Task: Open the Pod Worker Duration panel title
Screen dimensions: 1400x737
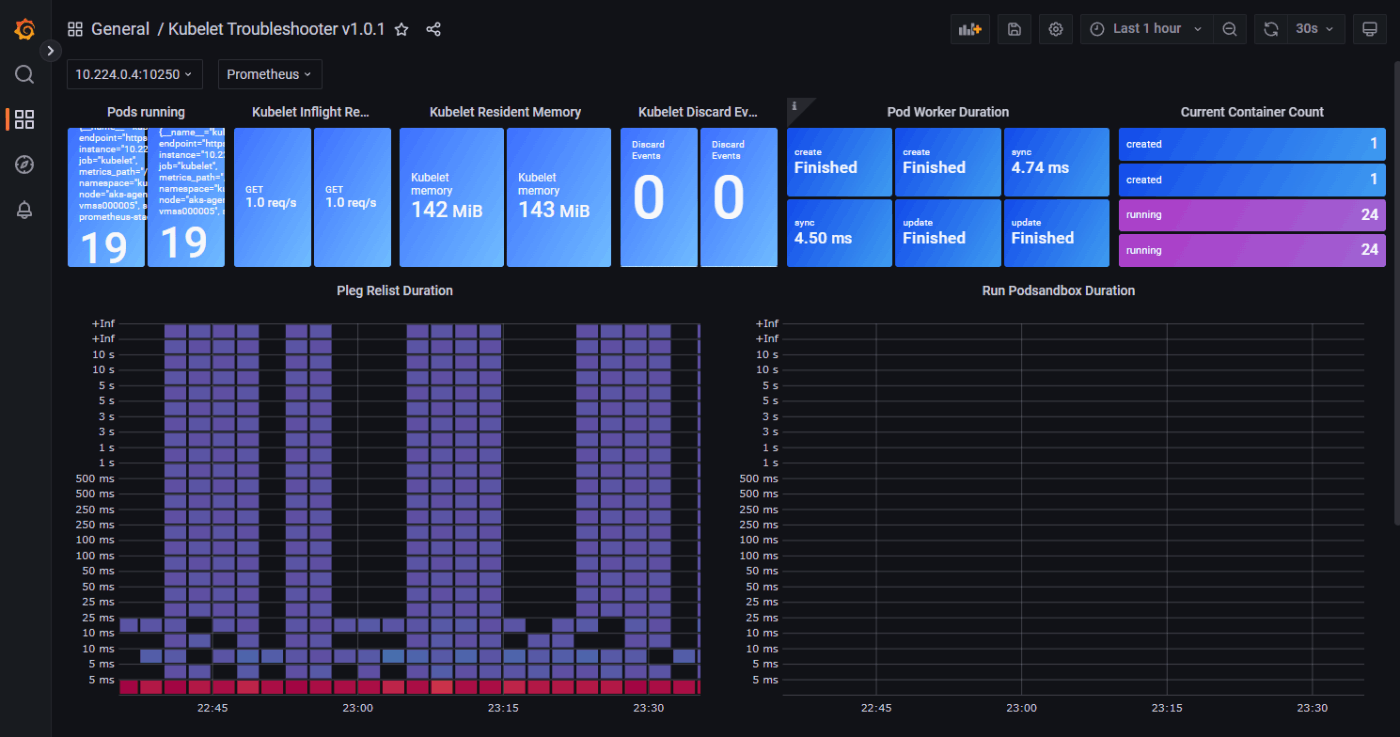Action: (x=948, y=112)
